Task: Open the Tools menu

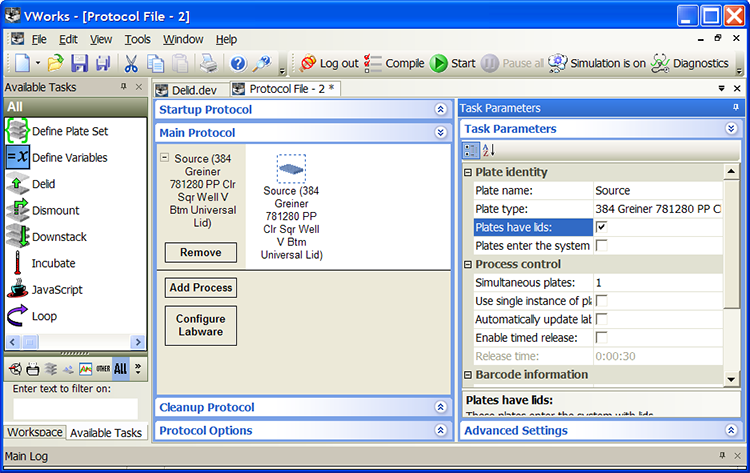Action: tap(137, 39)
